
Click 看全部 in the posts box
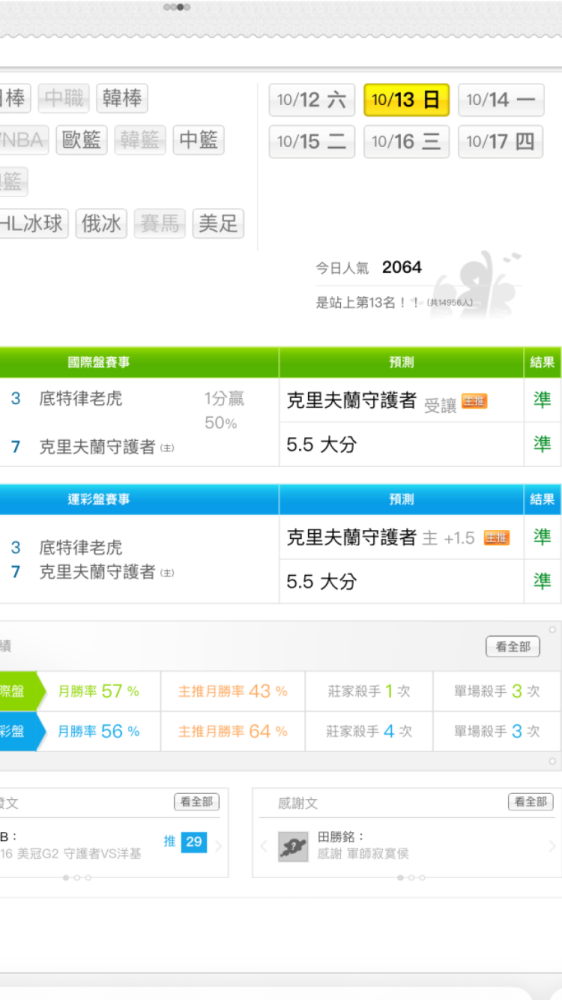coord(196,802)
